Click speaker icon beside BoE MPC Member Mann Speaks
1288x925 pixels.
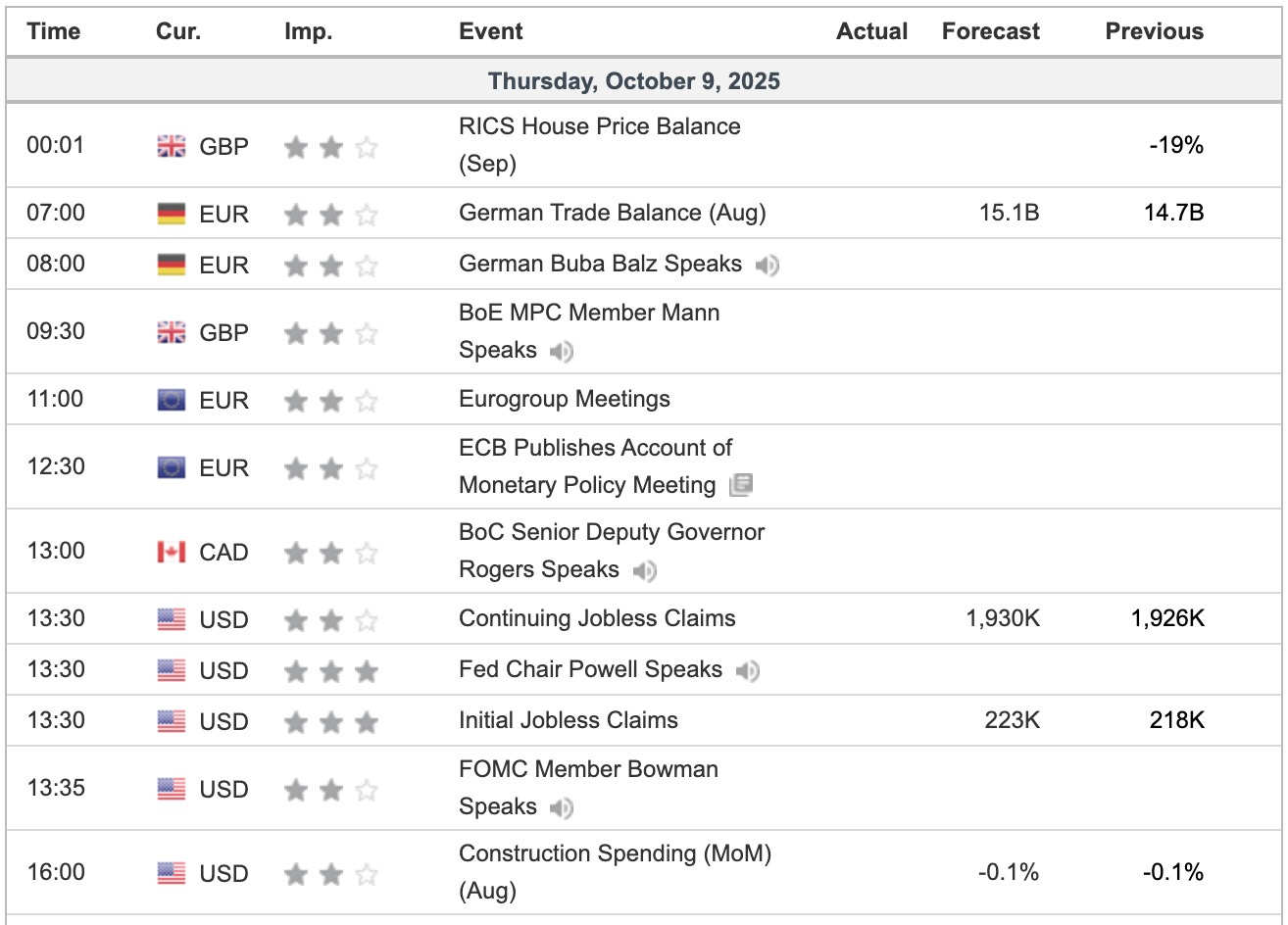pos(561,351)
